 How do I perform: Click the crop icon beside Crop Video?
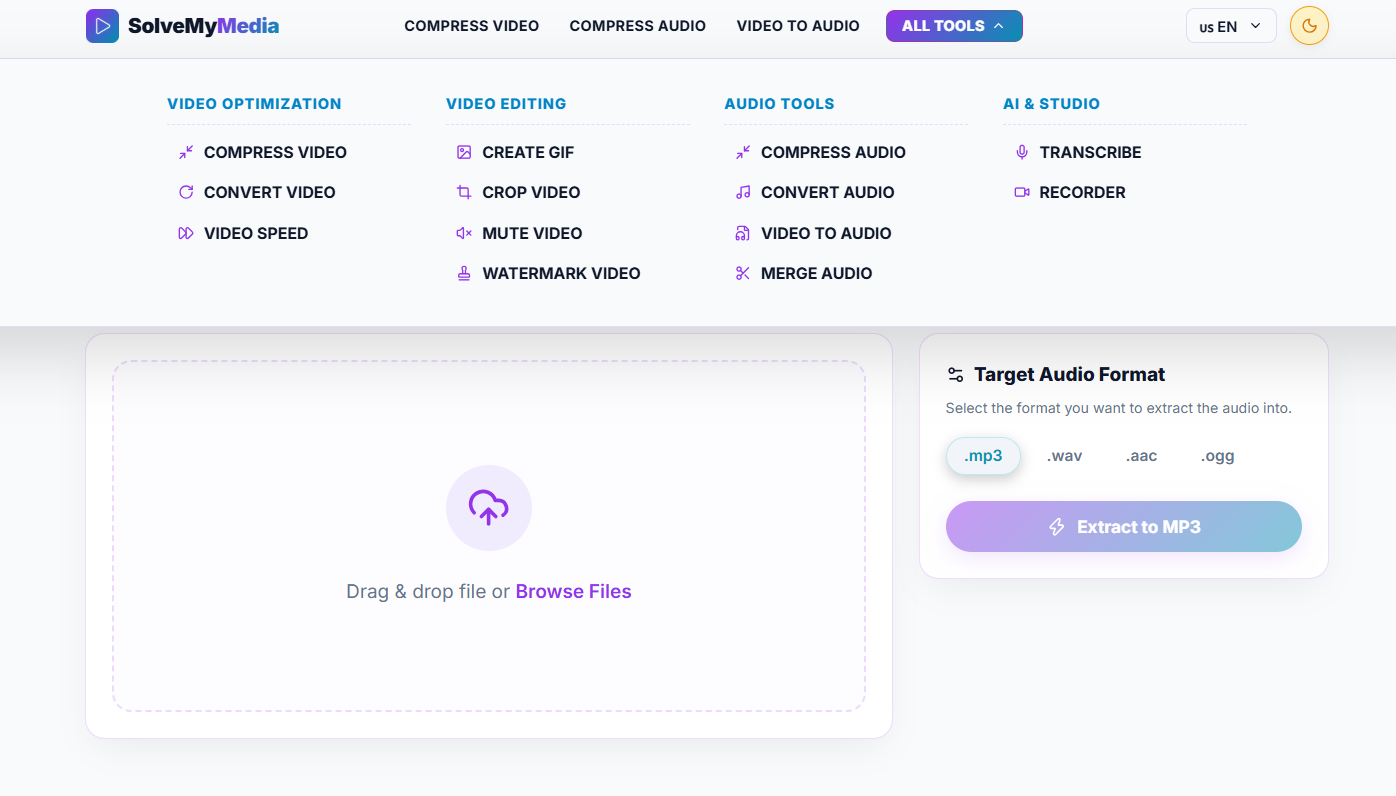(x=464, y=193)
